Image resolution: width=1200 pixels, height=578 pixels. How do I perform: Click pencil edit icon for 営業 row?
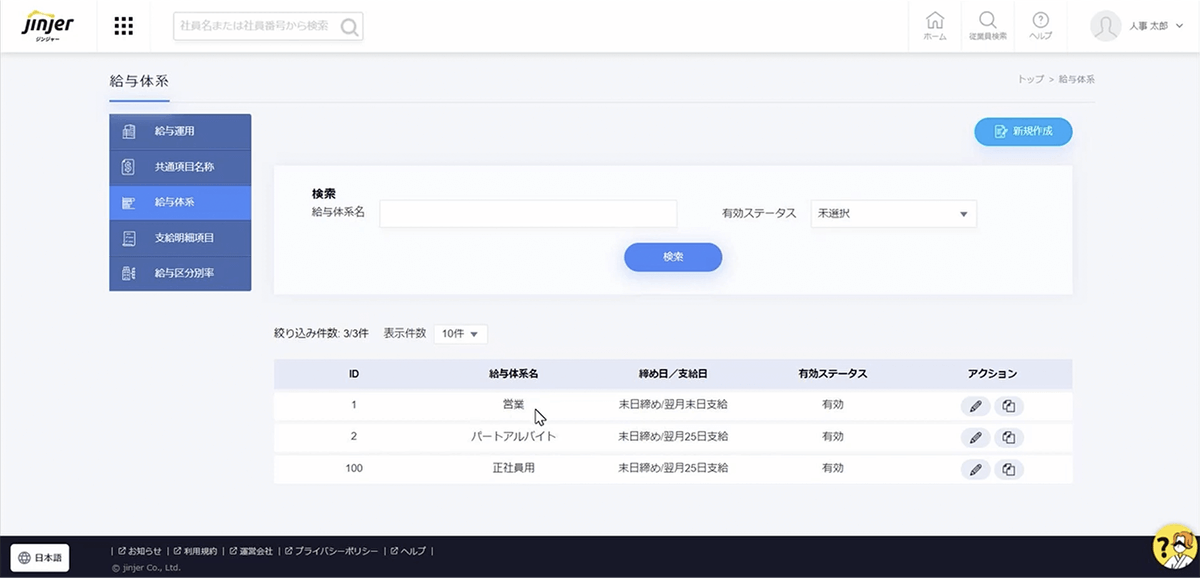[x=975, y=406]
